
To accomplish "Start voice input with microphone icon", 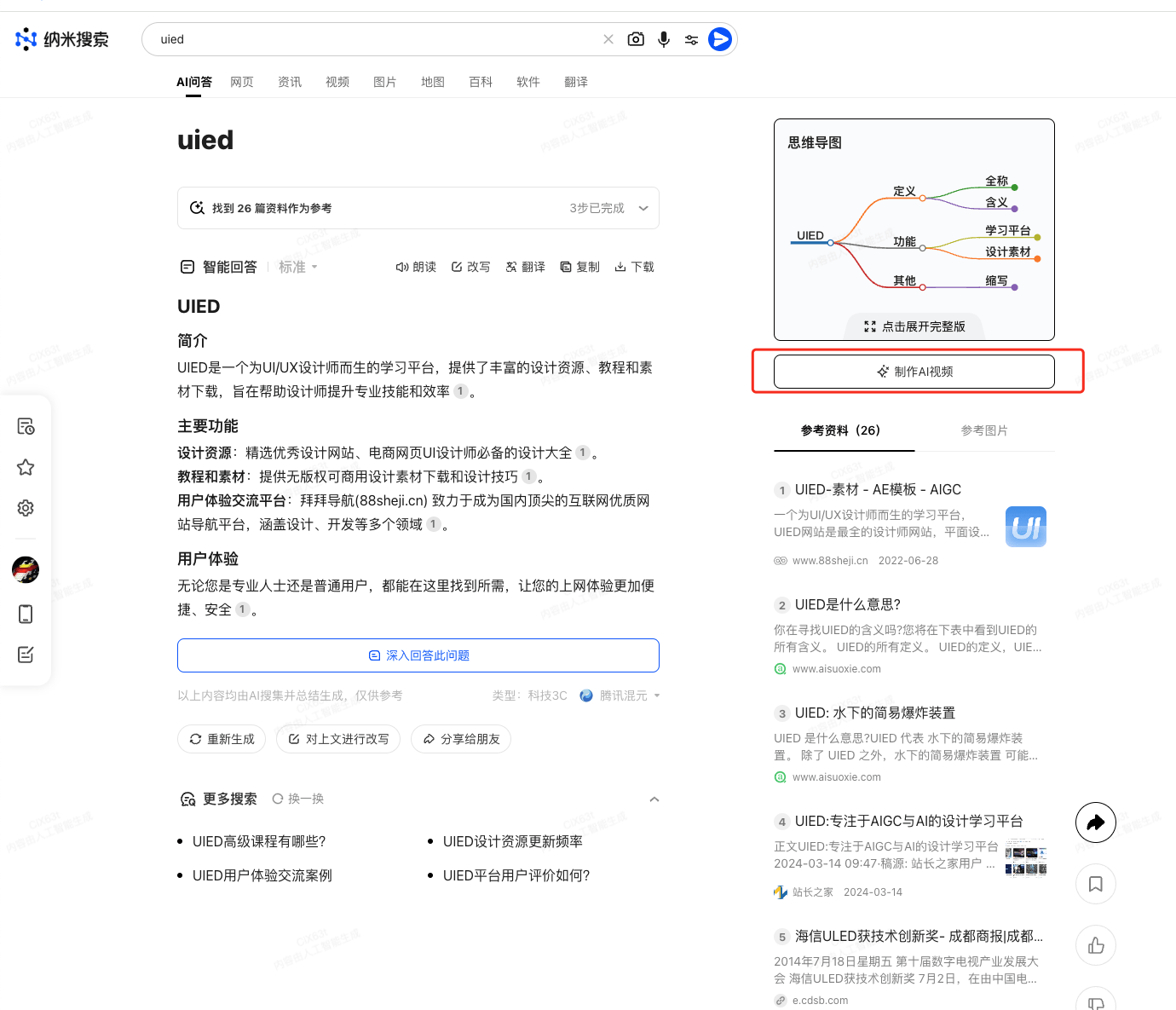I will pyautogui.click(x=664, y=39).
